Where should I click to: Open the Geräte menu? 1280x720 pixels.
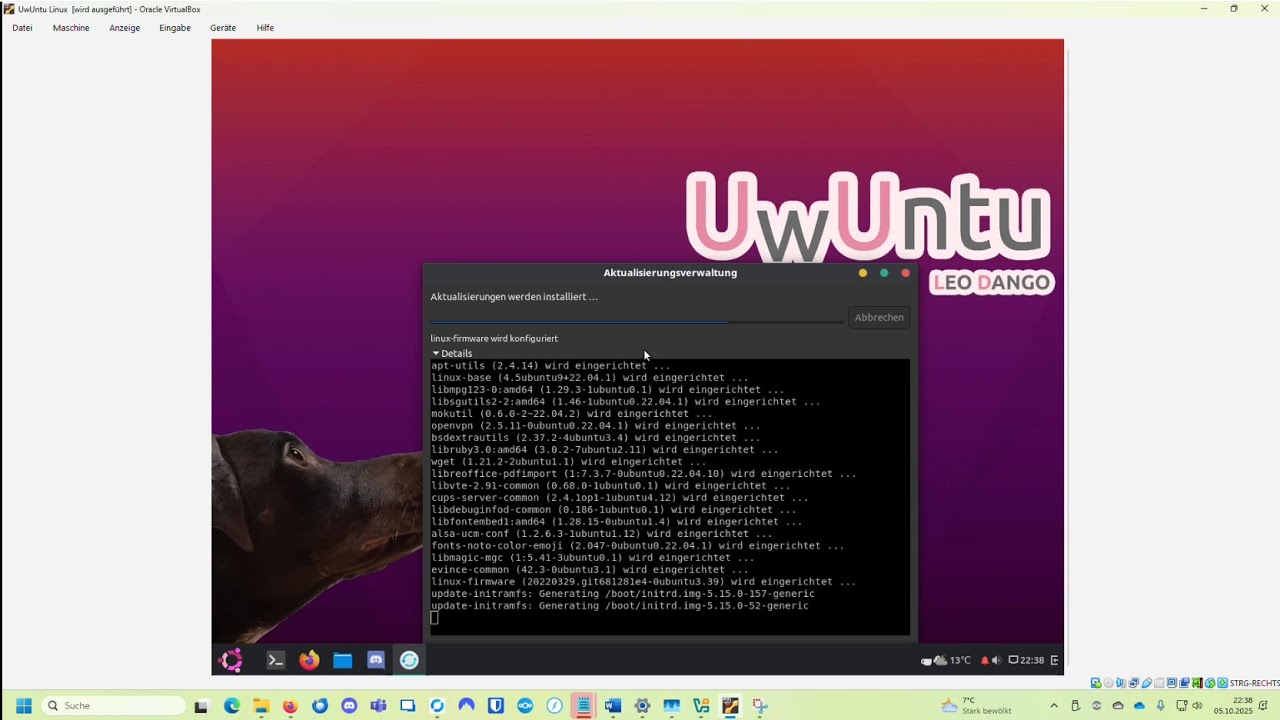click(x=223, y=28)
